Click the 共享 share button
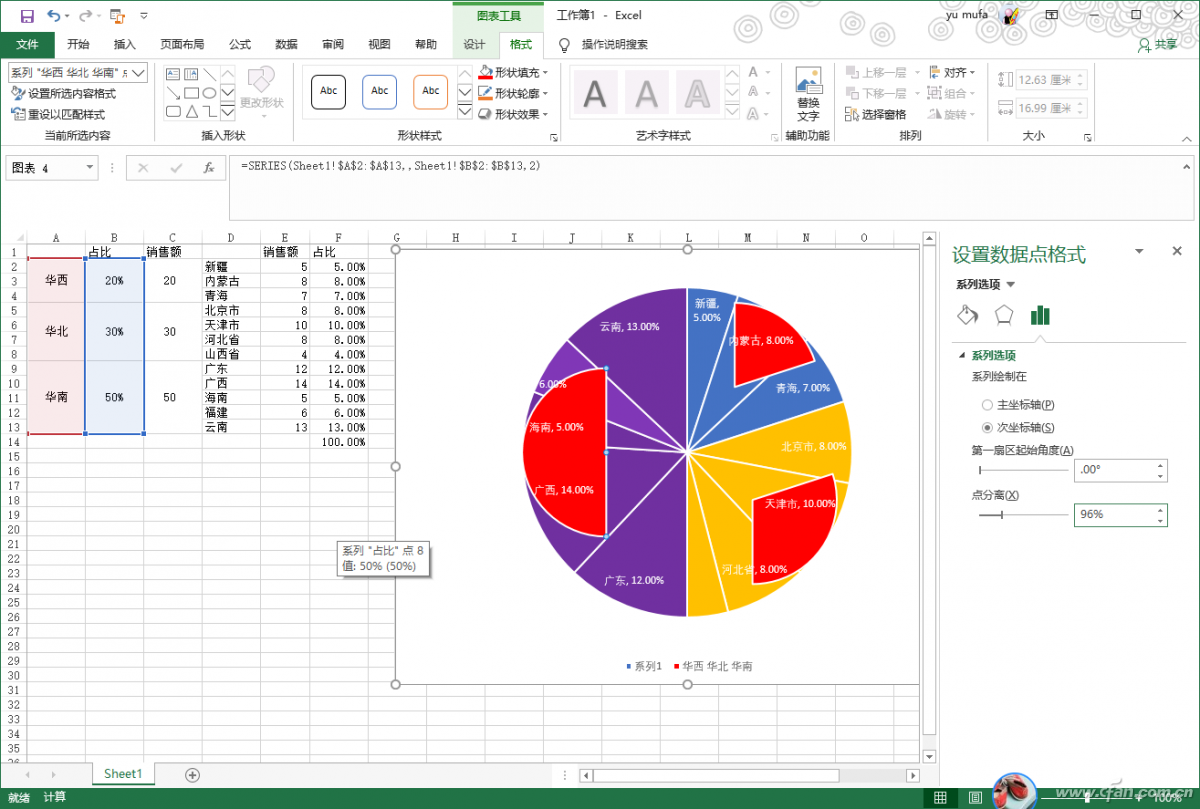 click(1158, 45)
